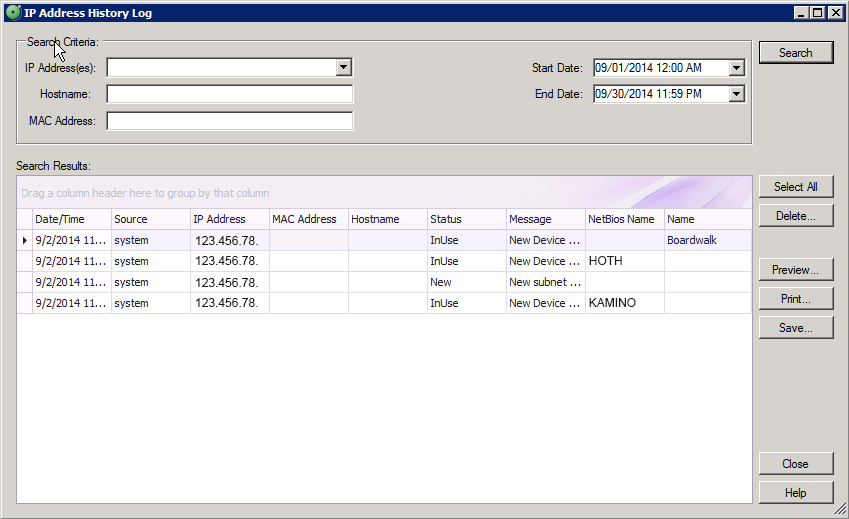Click the 'New subnet ...' message cell

pyautogui.click(x=546, y=282)
